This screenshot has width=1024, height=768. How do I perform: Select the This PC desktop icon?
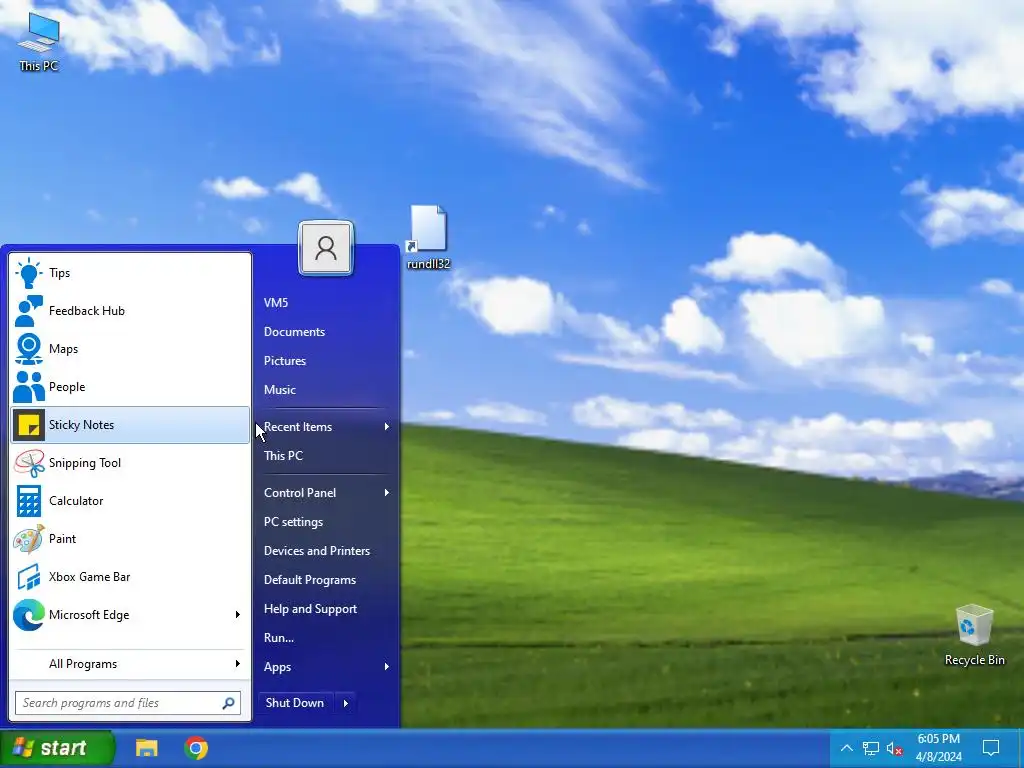[x=39, y=41]
